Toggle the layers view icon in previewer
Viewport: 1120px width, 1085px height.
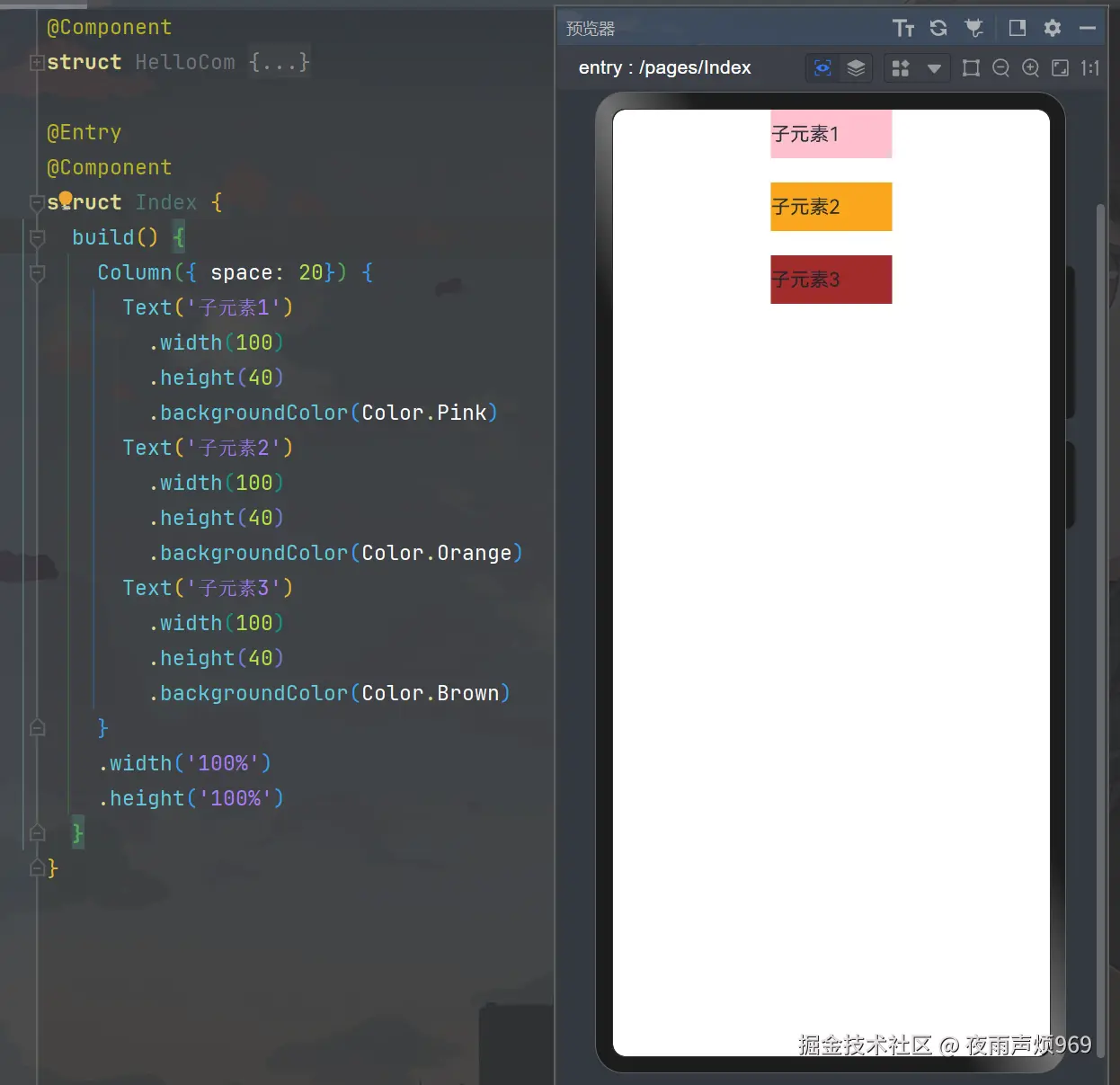pyautogui.click(x=857, y=67)
